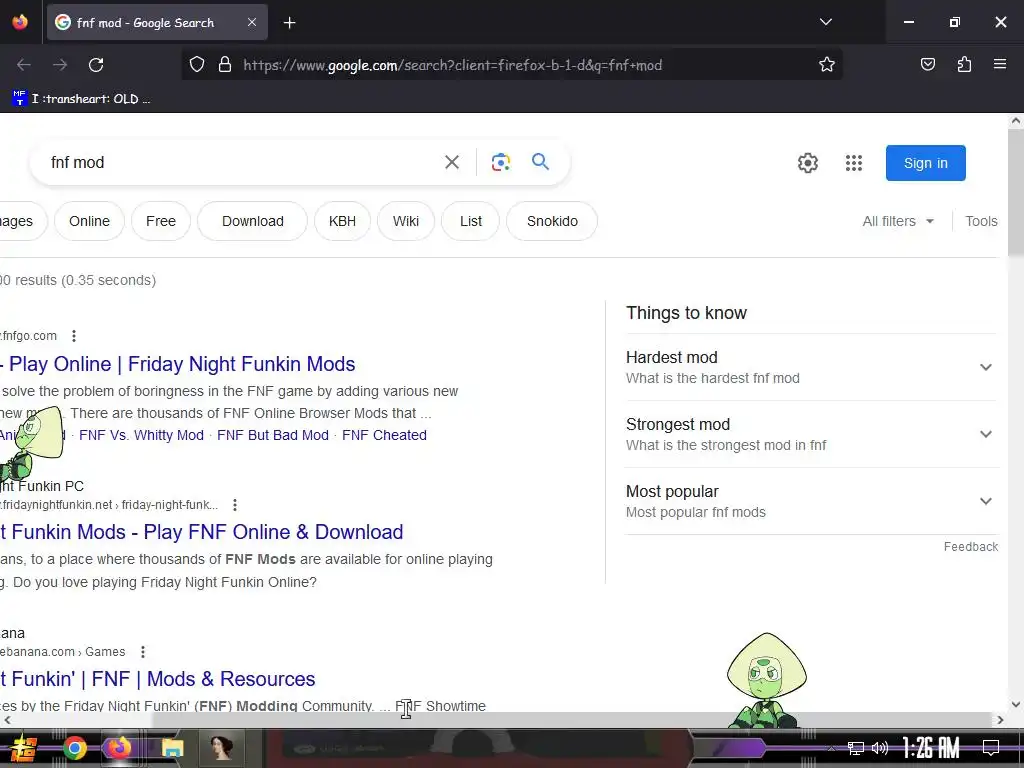Screen dimensions: 1024x768
Task: Open the Firefox hamburger menu
Action: click(1000, 65)
